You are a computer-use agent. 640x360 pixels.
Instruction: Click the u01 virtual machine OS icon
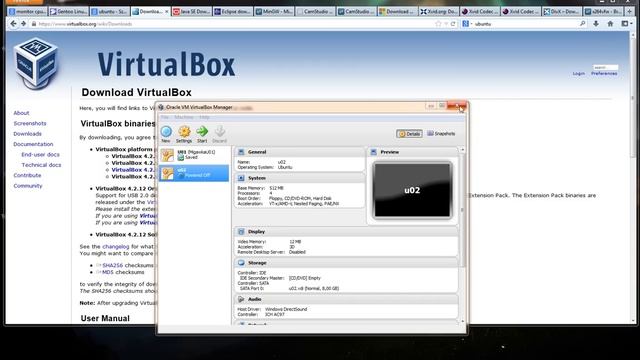167,155
